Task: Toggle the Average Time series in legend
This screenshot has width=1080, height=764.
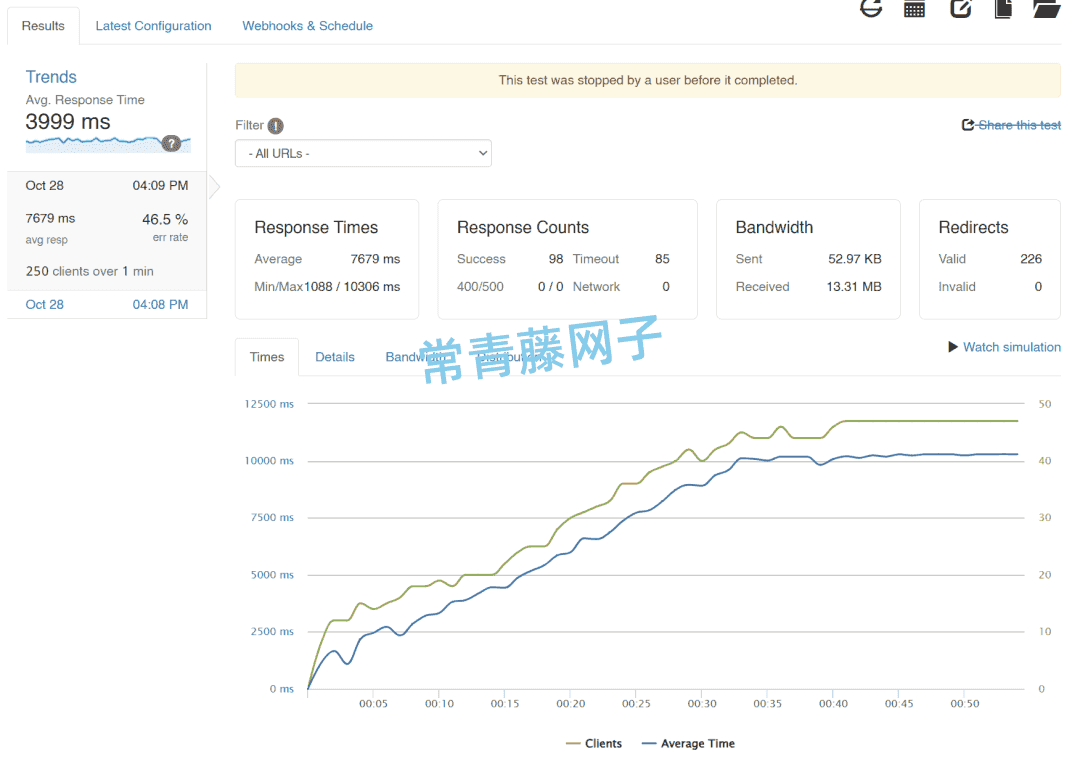Action: click(688, 744)
